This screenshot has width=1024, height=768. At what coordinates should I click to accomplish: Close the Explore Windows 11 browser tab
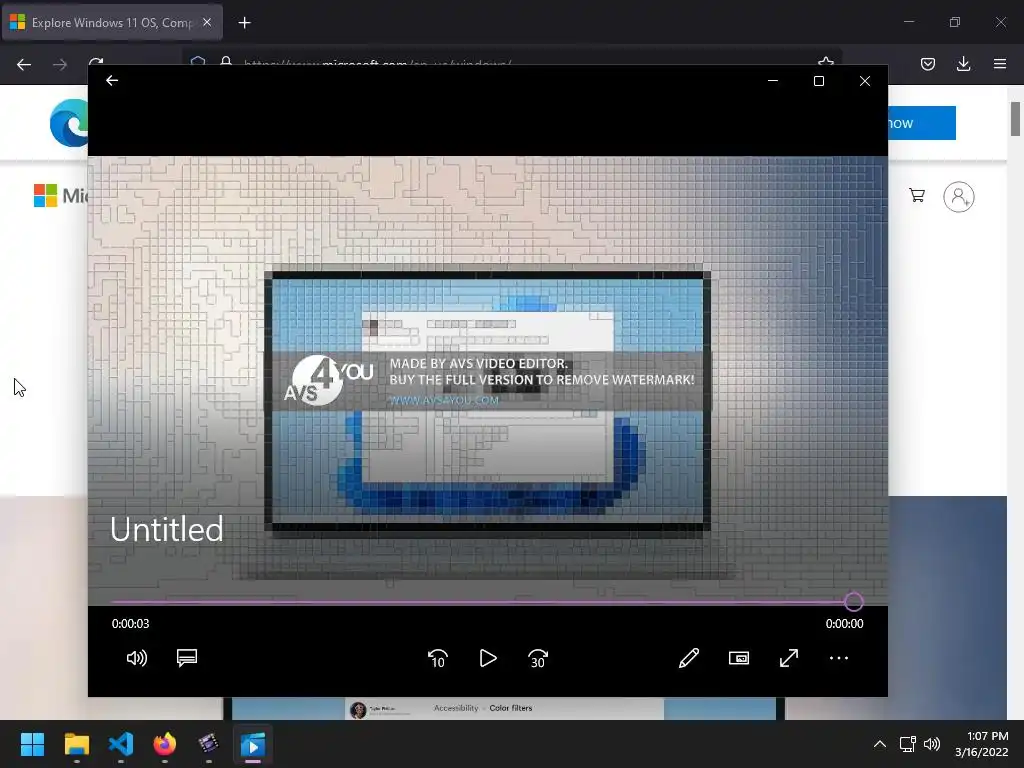pyautogui.click(x=207, y=22)
